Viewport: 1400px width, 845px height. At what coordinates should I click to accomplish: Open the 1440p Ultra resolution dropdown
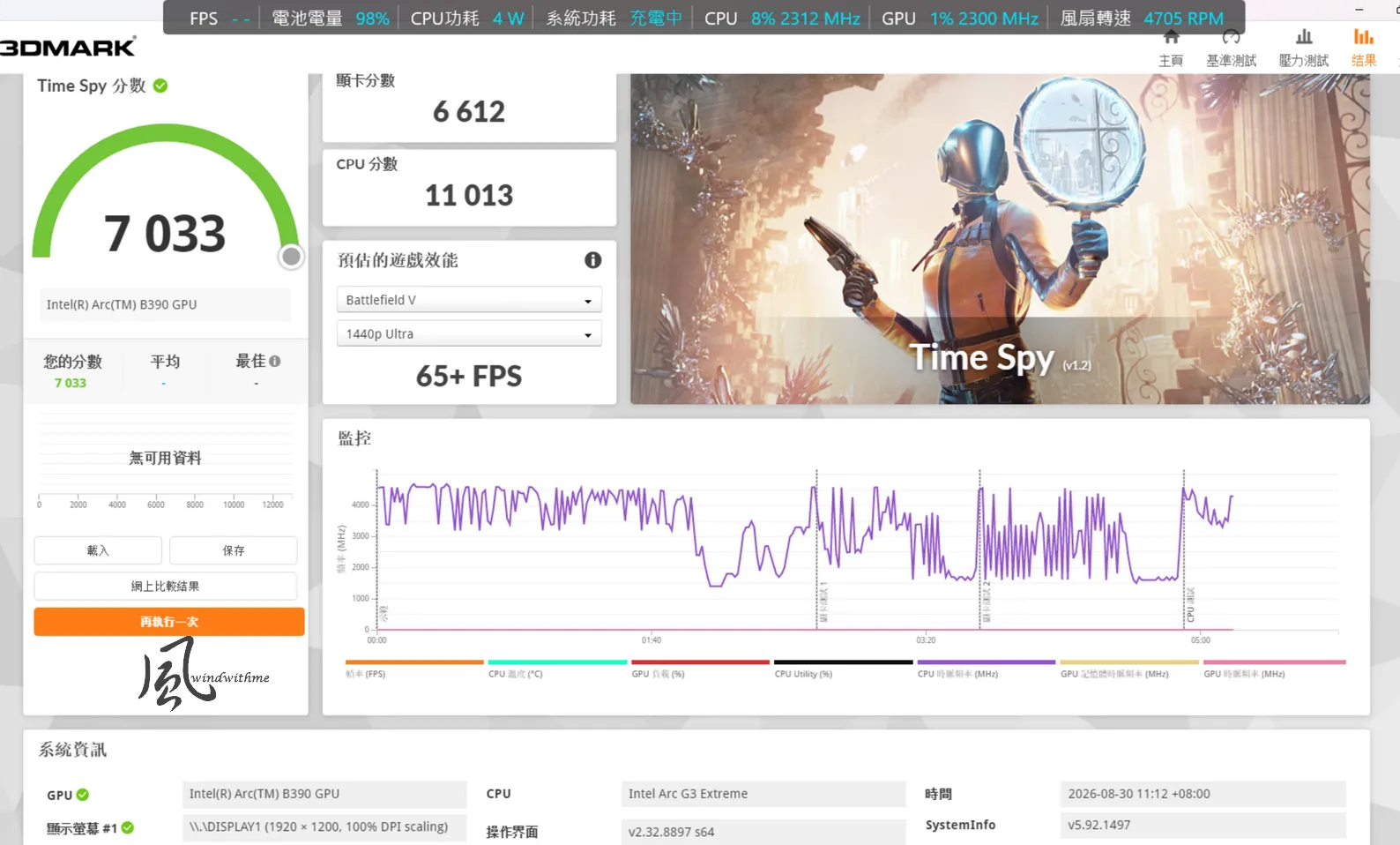469,333
